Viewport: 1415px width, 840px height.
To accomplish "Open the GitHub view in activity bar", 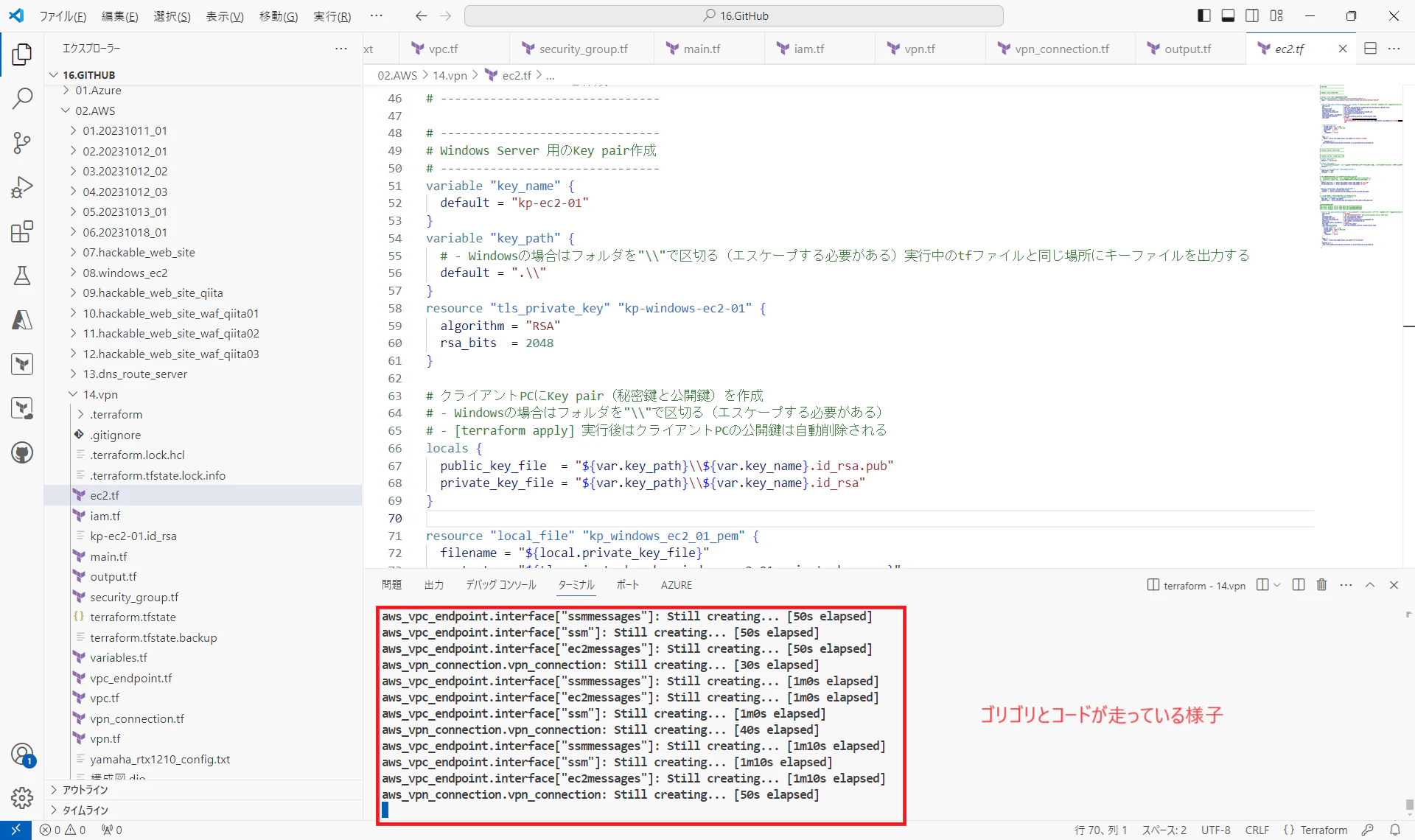I will 22,452.
